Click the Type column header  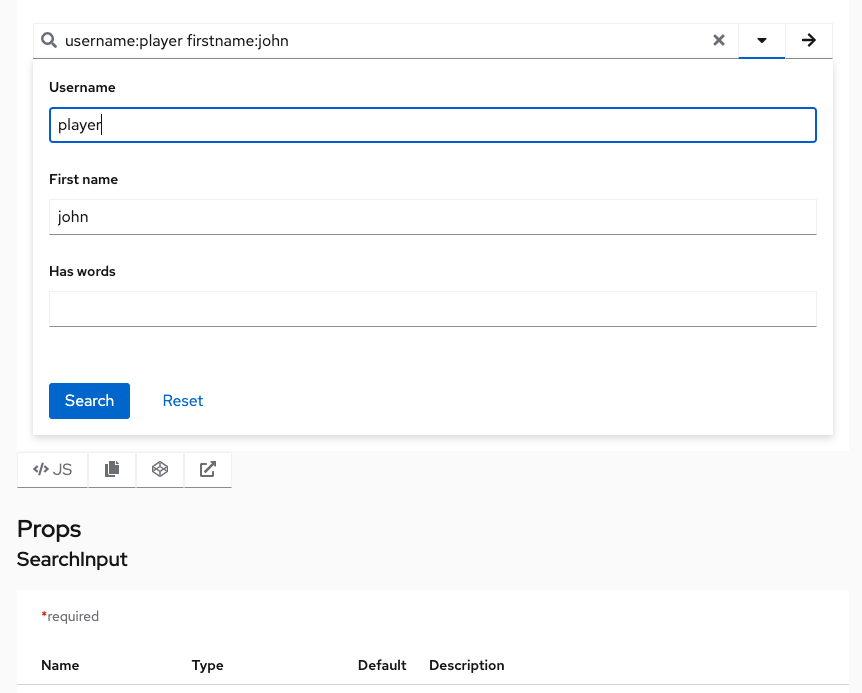tap(207, 665)
